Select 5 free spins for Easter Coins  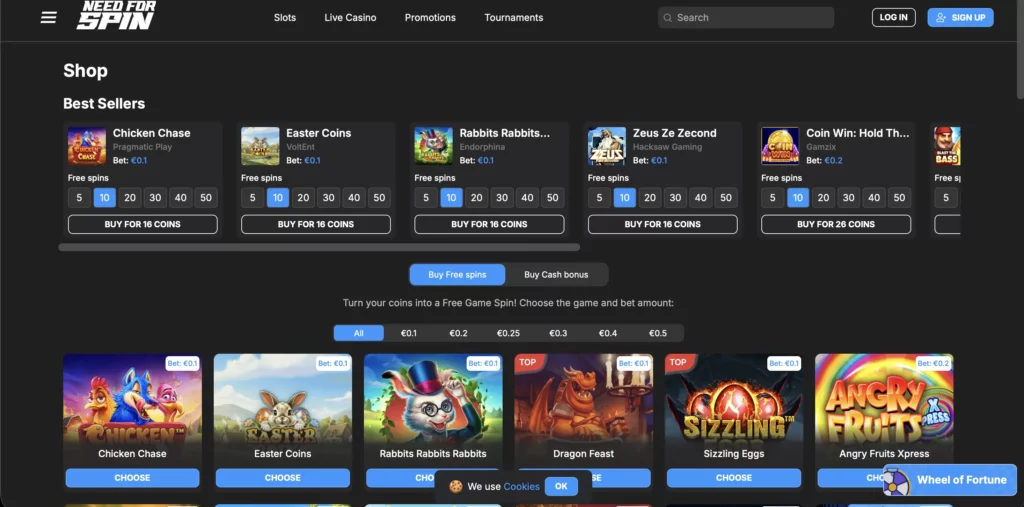point(252,198)
